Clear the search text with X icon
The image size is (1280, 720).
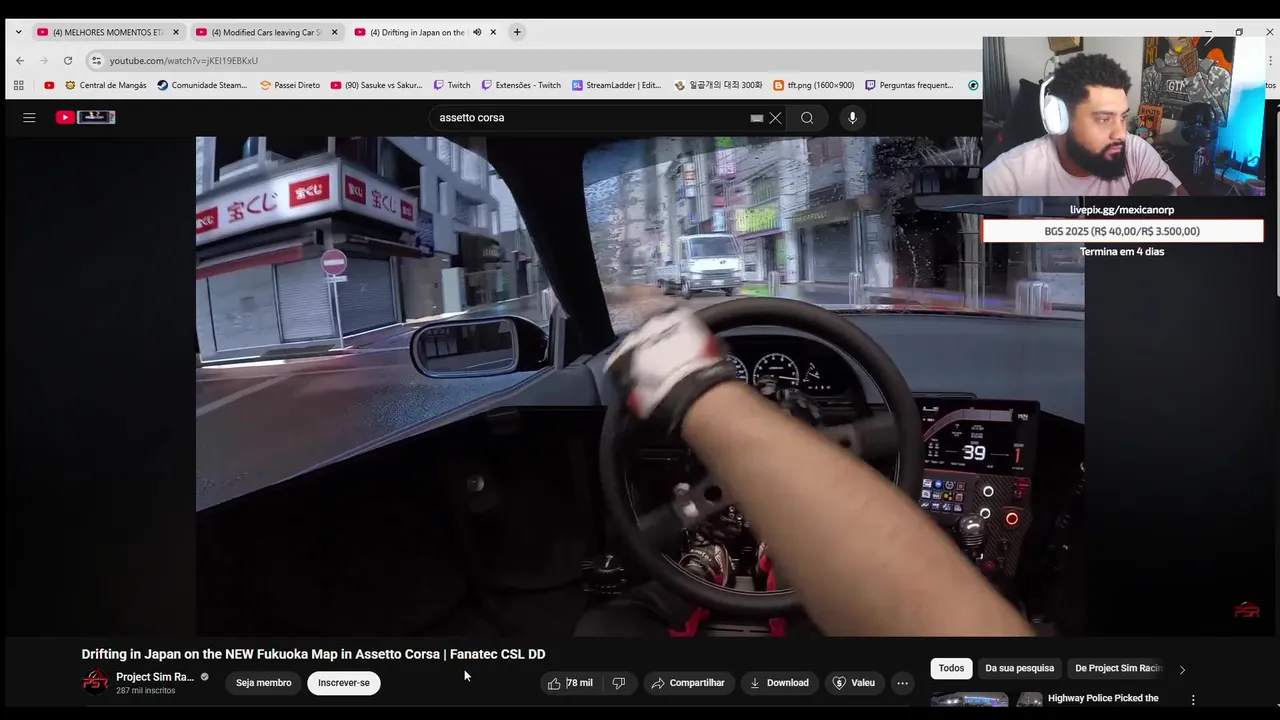[x=775, y=118]
